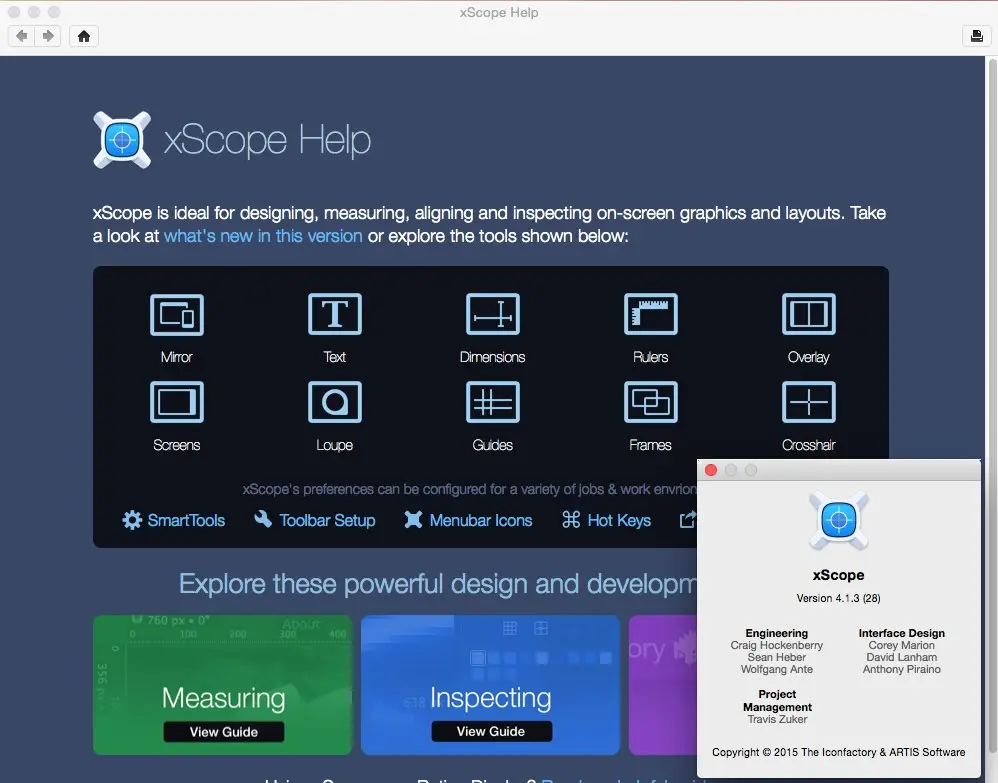Click the Mirror label text
Image resolution: width=998 pixels, height=783 pixels.
176,357
